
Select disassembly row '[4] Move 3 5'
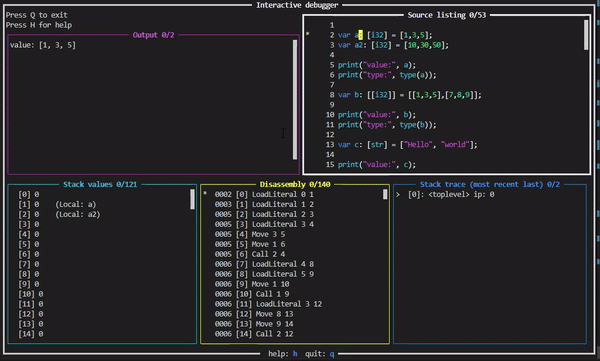tap(250, 234)
